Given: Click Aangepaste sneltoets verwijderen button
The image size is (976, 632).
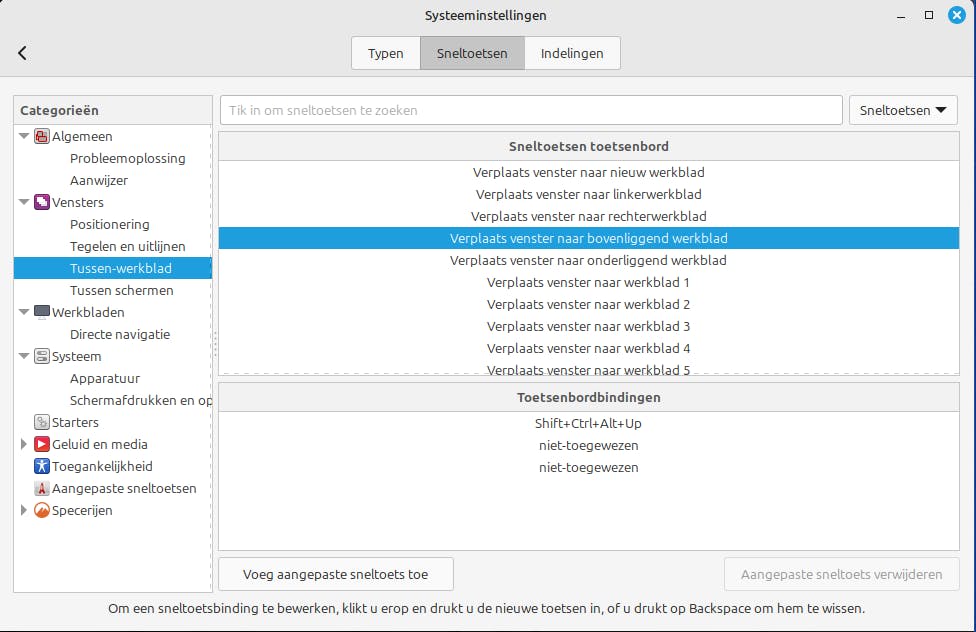Looking at the screenshot, I should pyautogui.click(x=842, y=574).
